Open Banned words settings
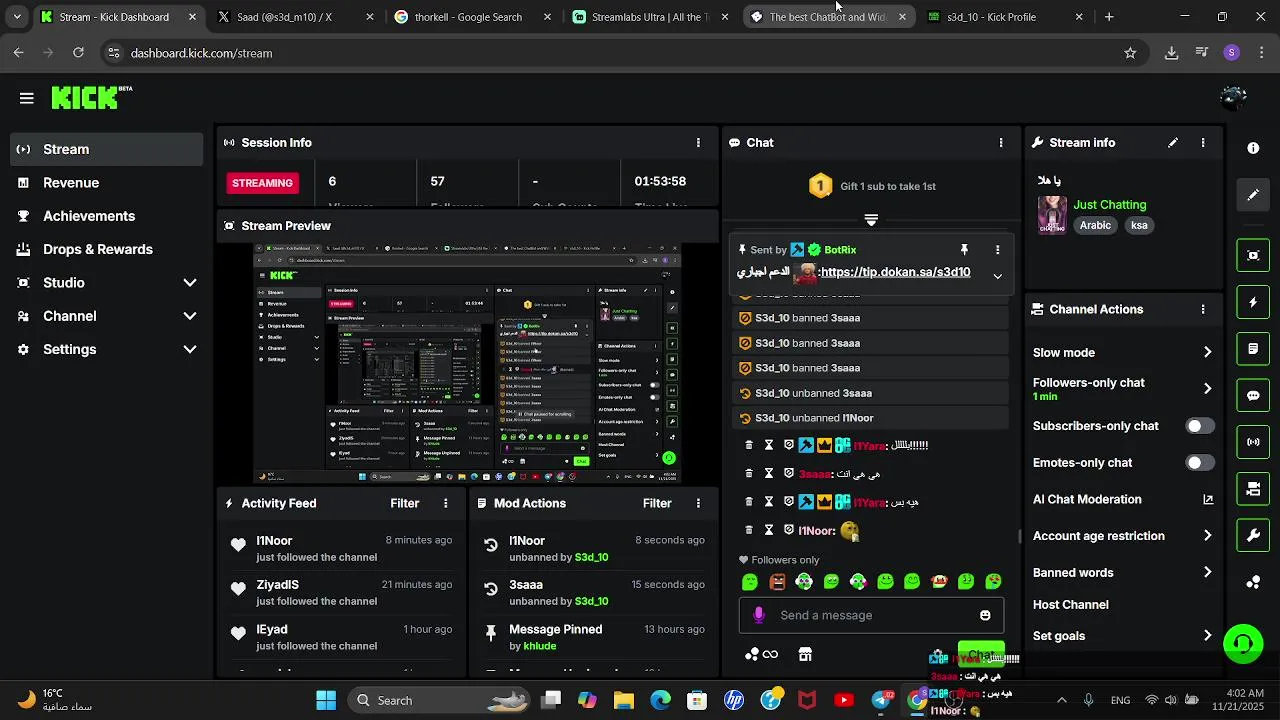Screen dimensions: 1280x720 [x=1123, y=573]
